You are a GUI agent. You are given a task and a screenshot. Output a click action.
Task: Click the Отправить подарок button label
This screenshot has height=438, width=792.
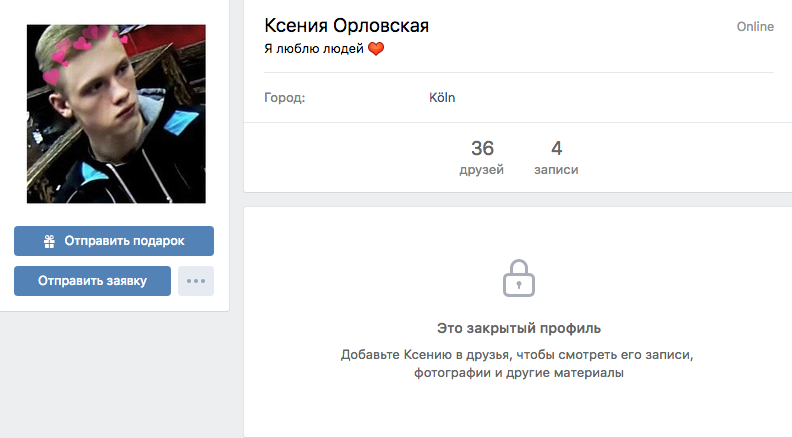point(124,241)
